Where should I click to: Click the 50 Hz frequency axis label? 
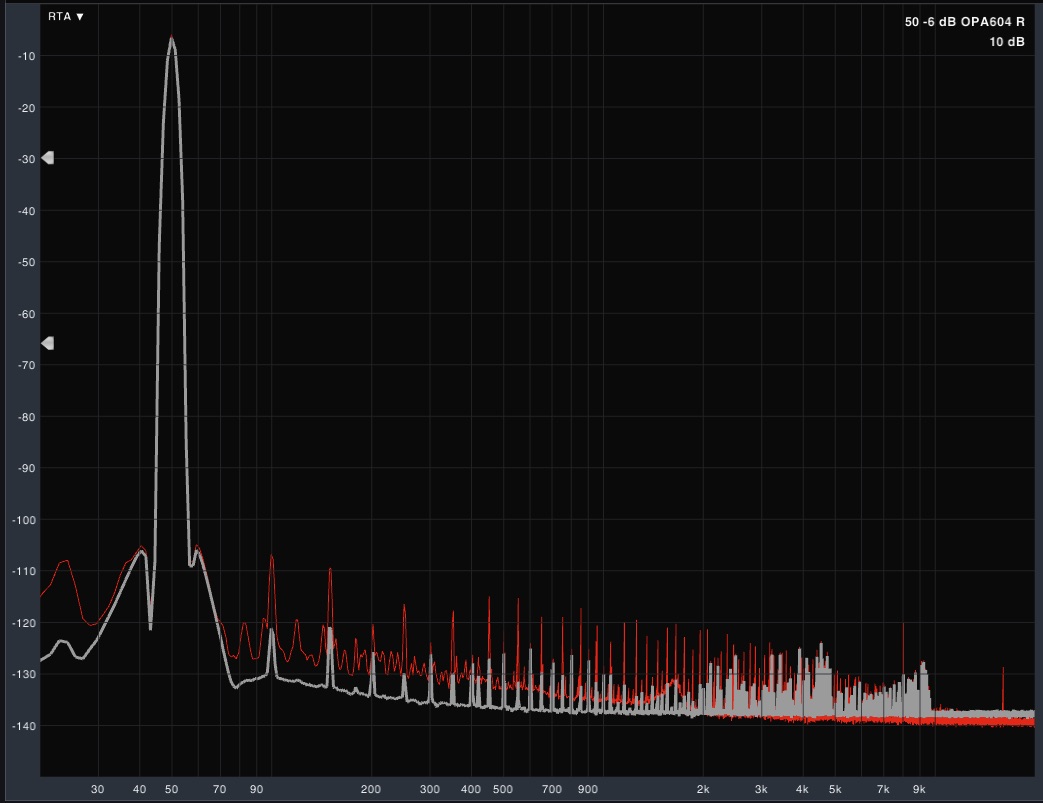(x=172, y=790)
